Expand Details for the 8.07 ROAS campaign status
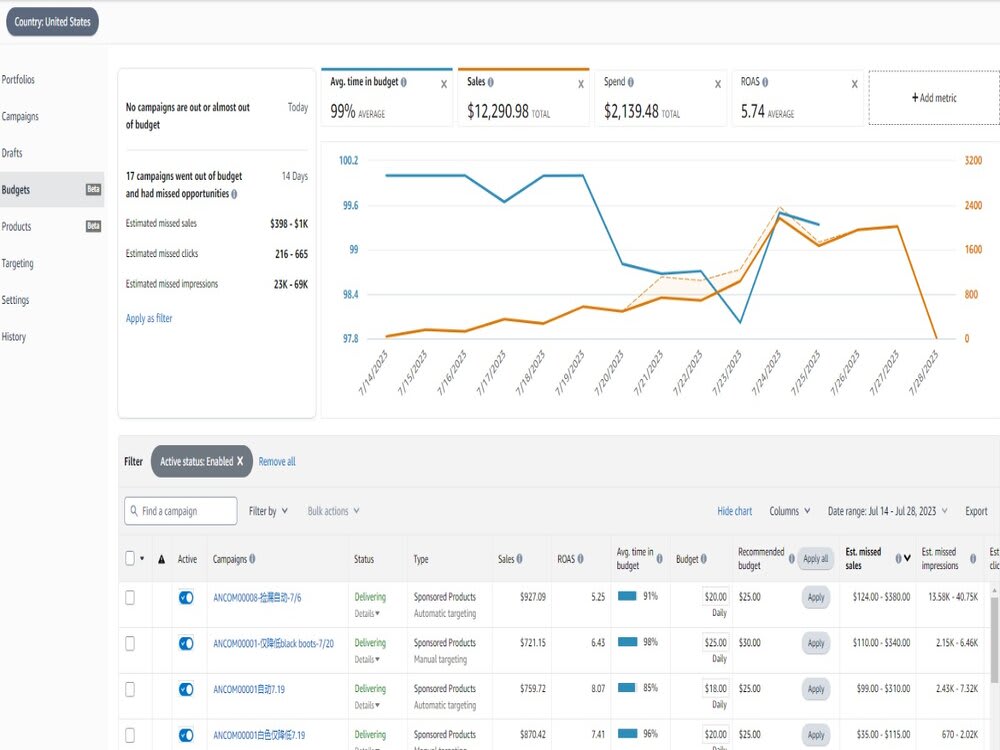This screenshot has width=1000, height=750. pos(367,705)
